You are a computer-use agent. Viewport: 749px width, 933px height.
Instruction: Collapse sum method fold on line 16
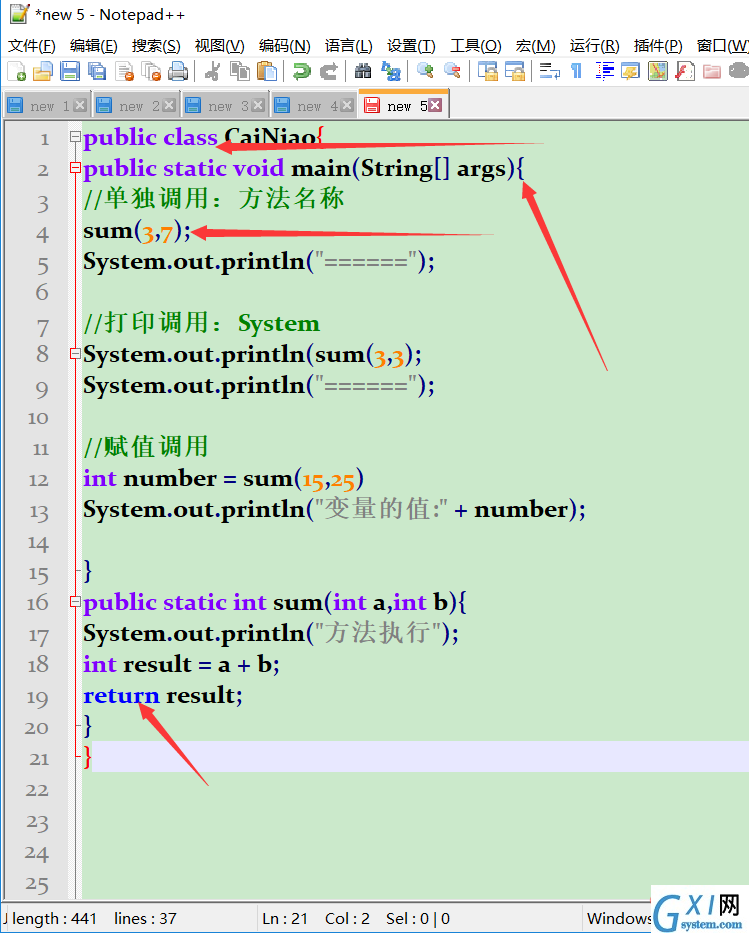75,602
